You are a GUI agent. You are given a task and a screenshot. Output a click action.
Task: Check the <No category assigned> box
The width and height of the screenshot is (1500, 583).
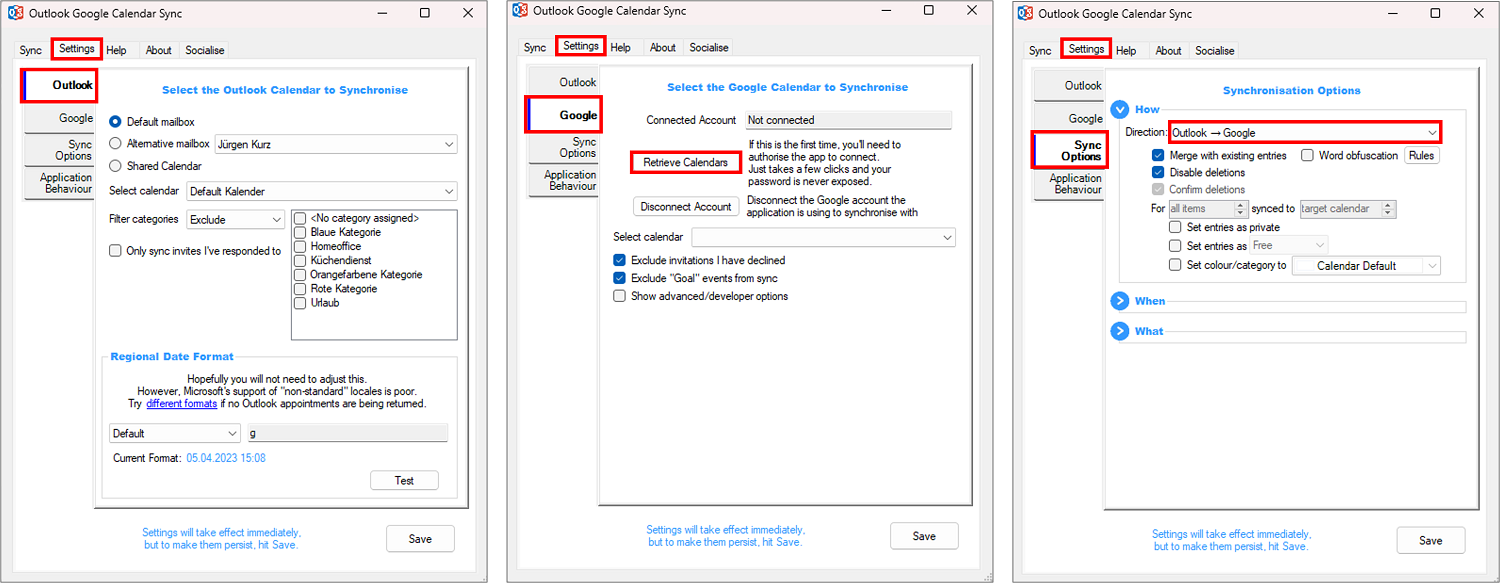[x=301, y=218]
